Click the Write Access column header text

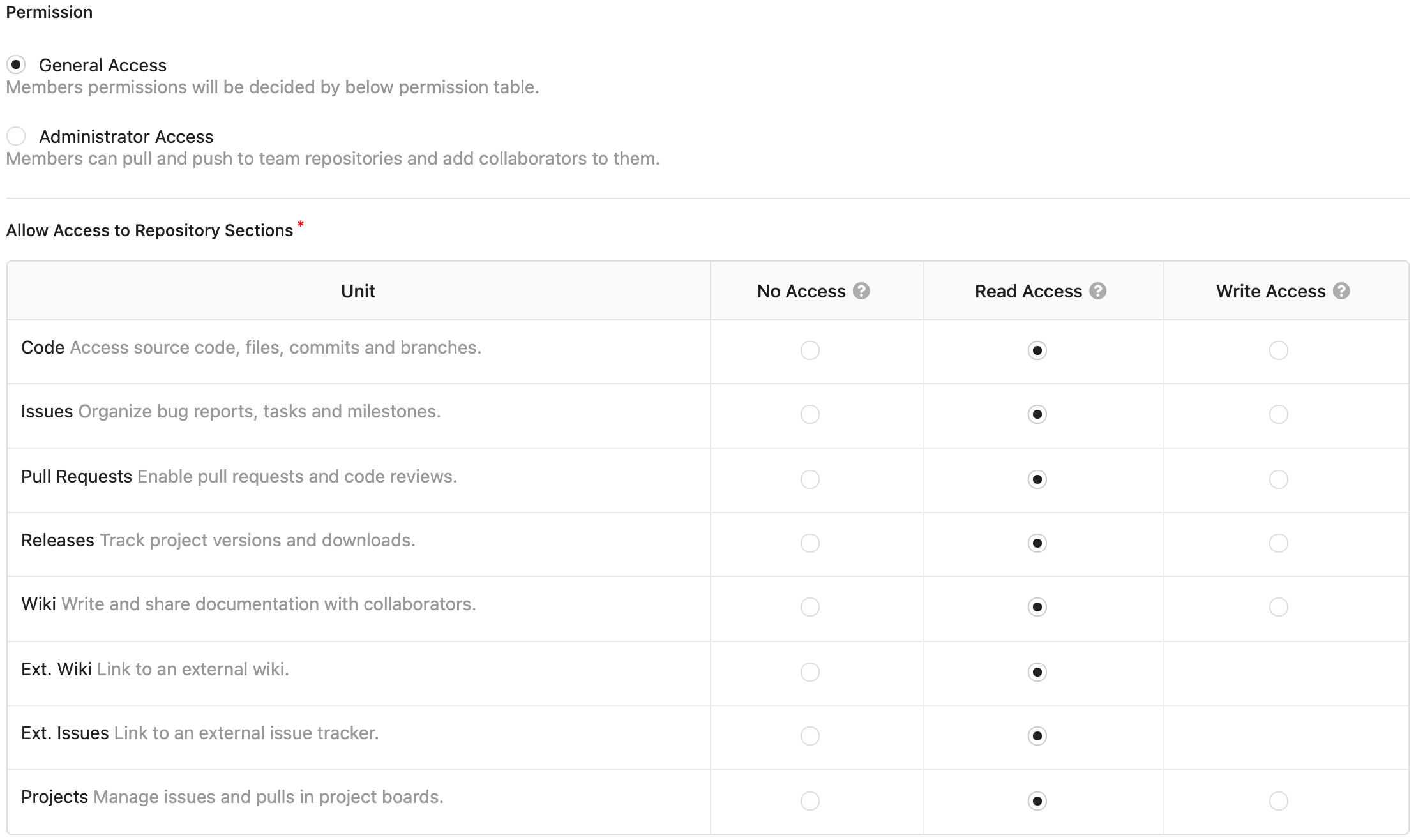1271,291
